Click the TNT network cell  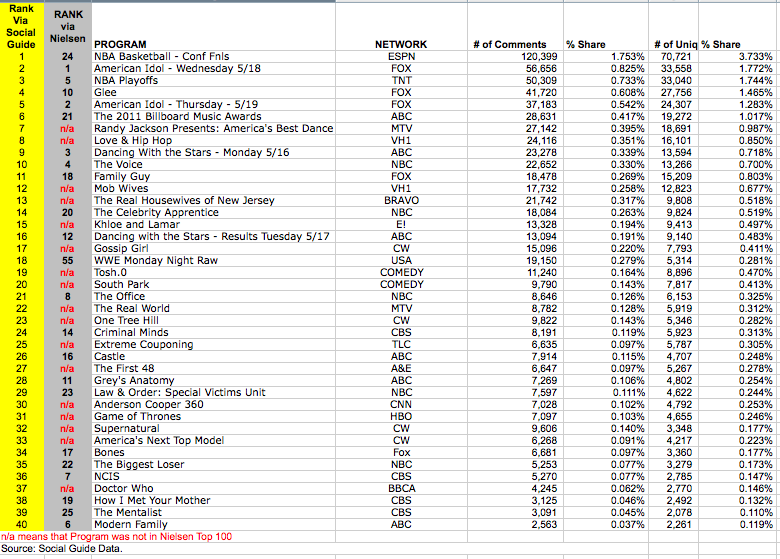click(x=401, y=80)
